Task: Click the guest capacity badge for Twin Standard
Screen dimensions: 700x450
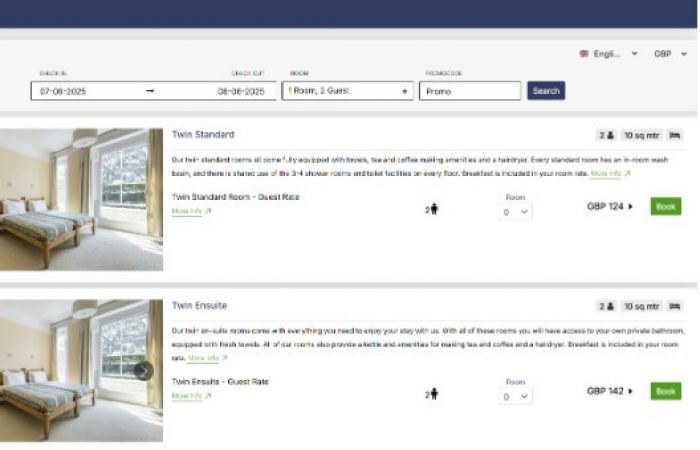Action: pyautogui.click(x=606, y=135)
